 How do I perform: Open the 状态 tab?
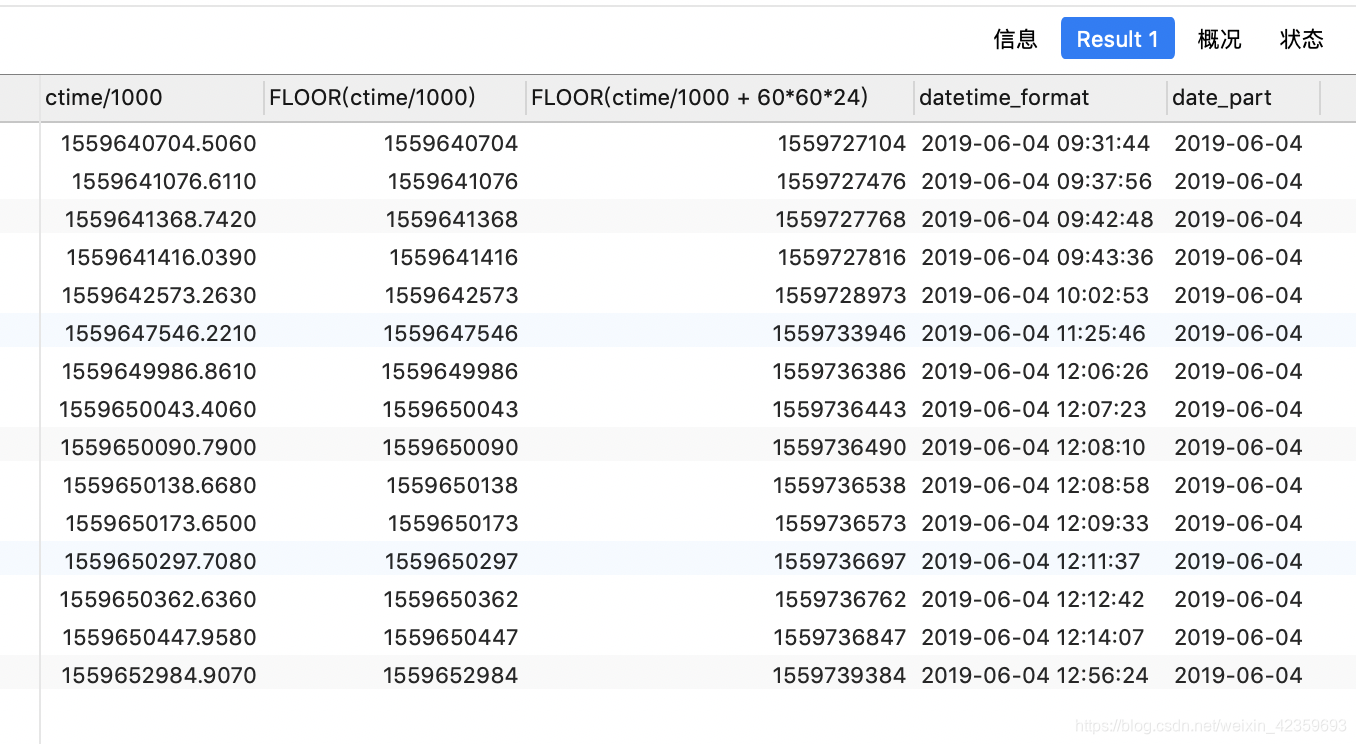click(x=1301, y=39)
